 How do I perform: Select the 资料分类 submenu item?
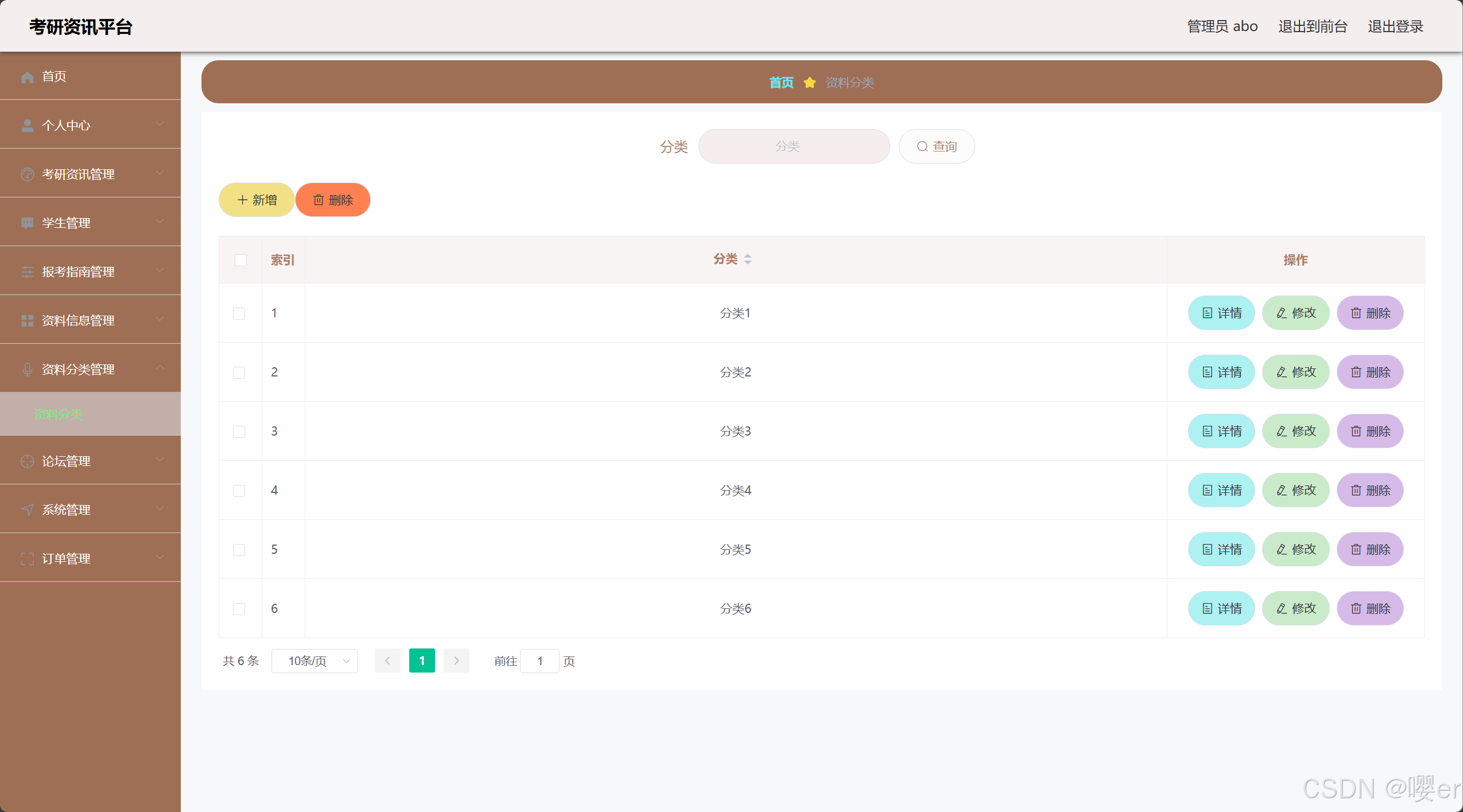[59, 414]
